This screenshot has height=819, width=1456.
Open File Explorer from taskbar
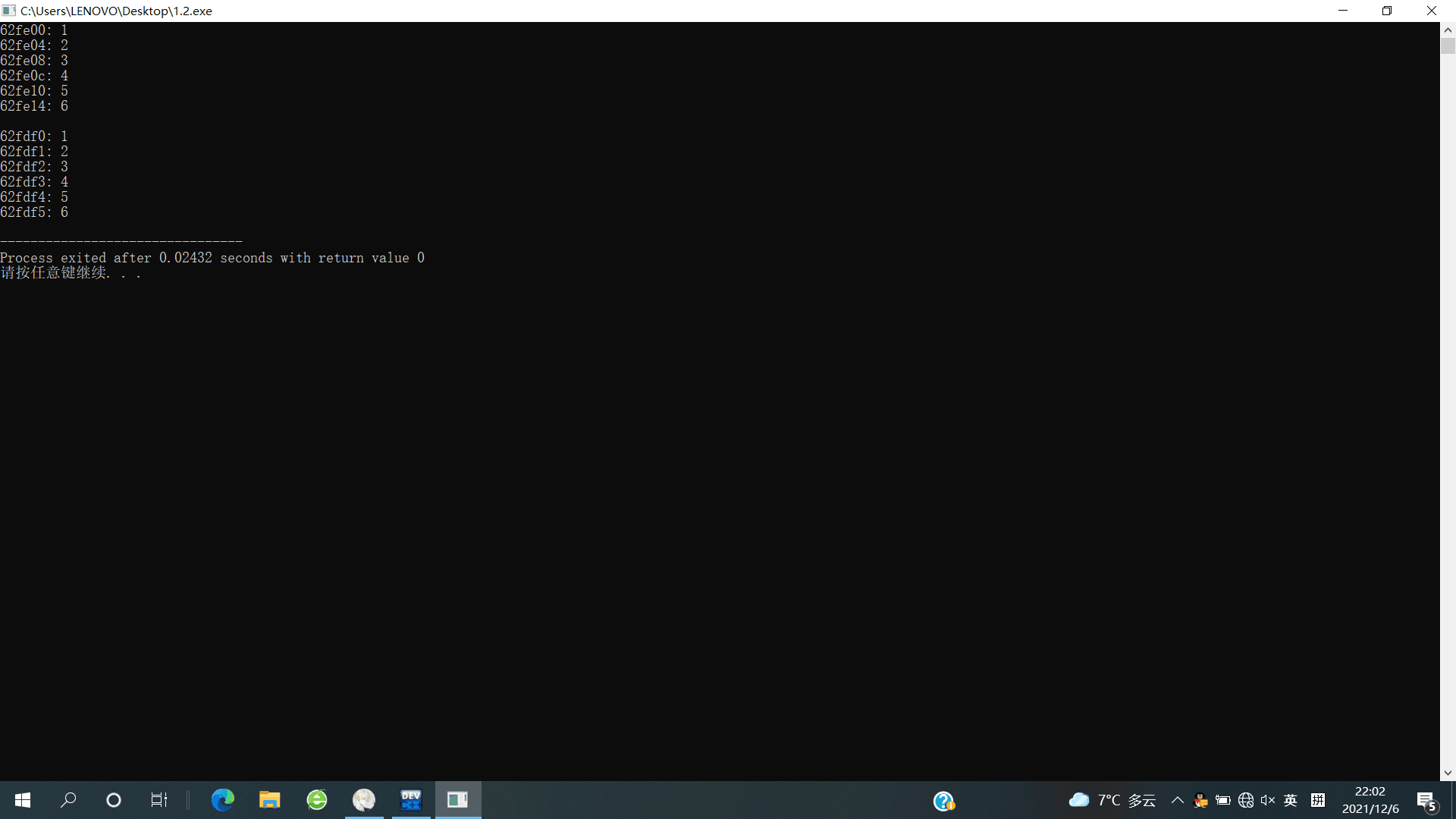point(269,800)
